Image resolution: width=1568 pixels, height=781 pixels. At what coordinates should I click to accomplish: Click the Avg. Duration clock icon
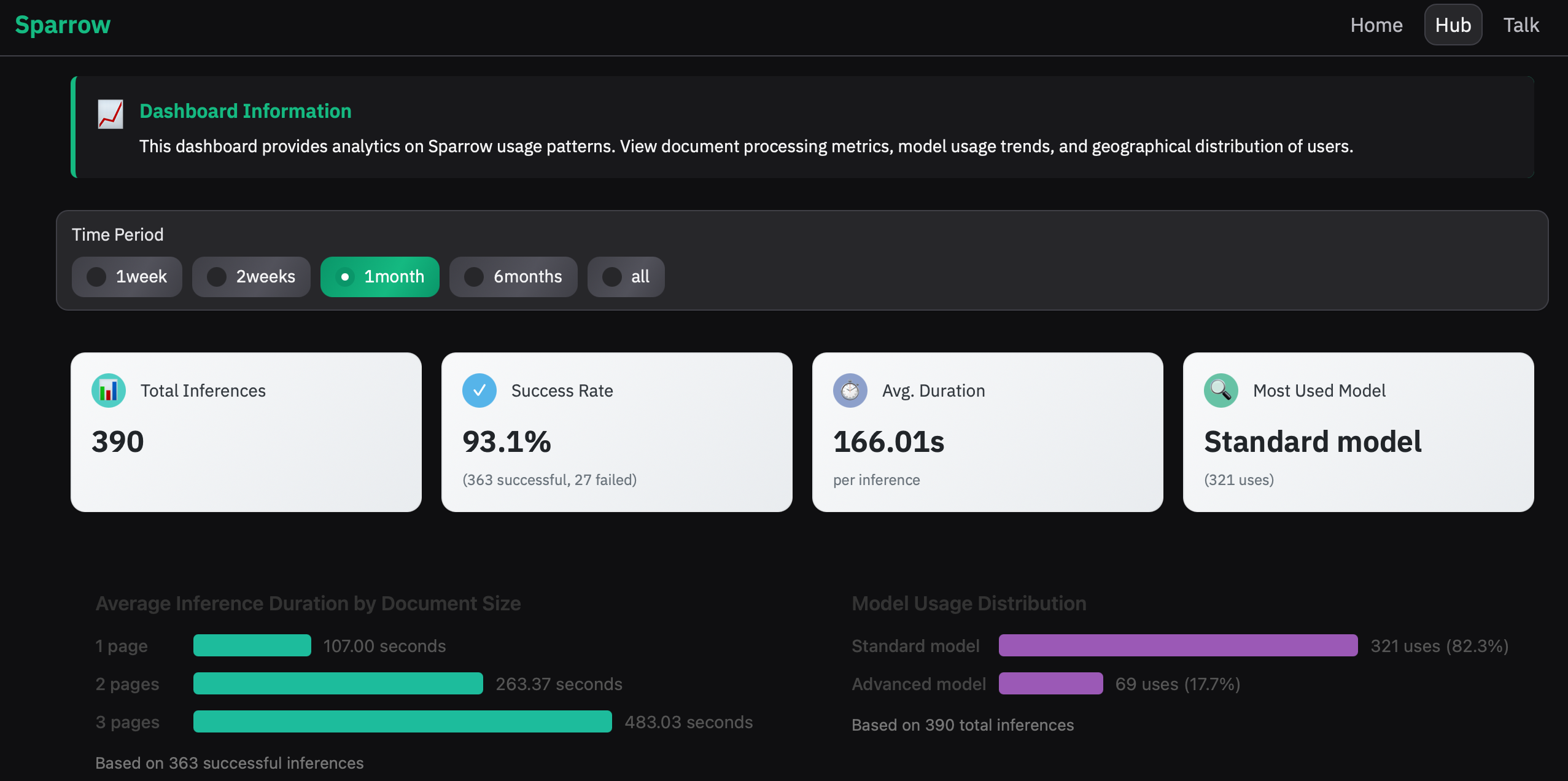tap(850, 390)
